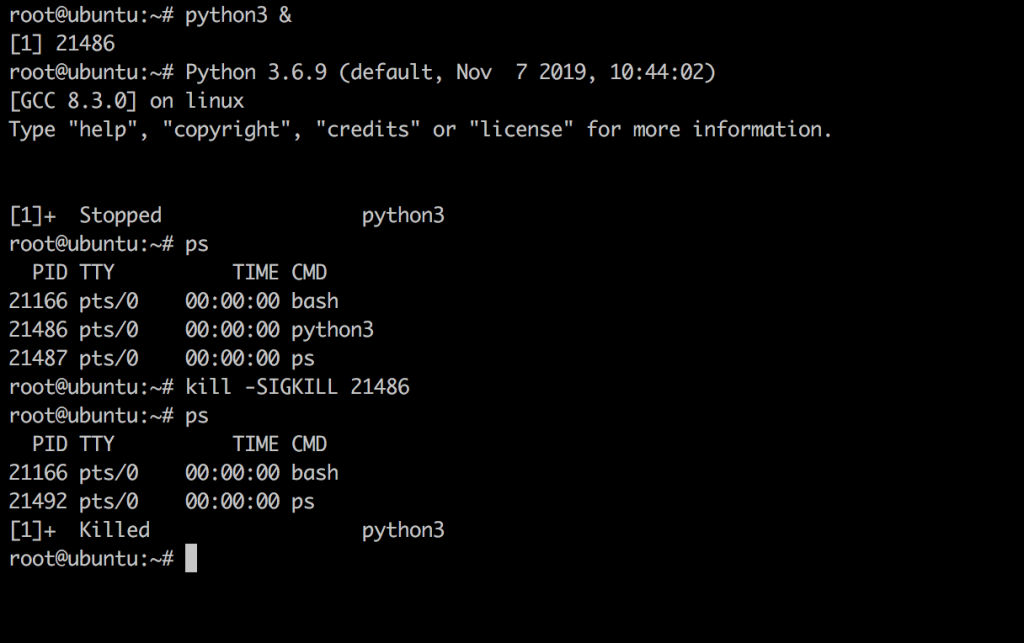This screenshot has height=643, width=1024.
Task: Click the 'python3 &' command text
Action: pos(238,16)
